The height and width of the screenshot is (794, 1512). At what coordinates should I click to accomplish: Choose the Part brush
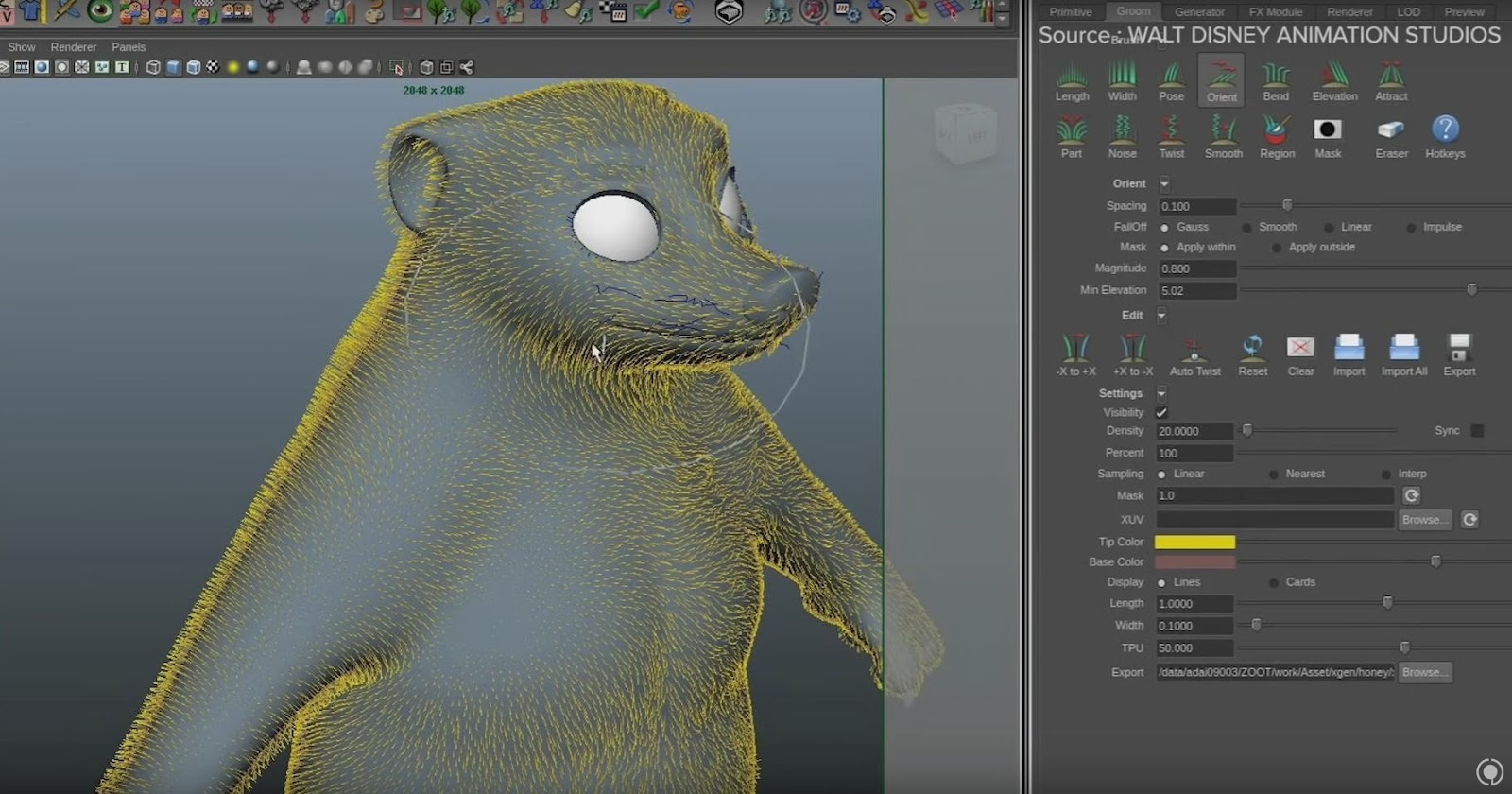[x=1072, y=138]
